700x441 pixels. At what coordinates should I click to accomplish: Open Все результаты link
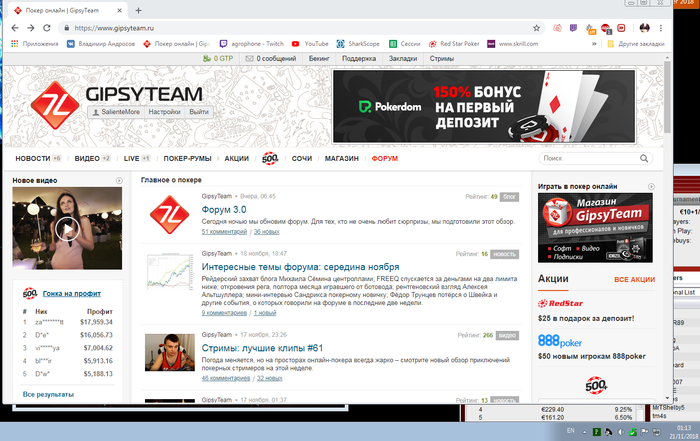coord(48,395)
